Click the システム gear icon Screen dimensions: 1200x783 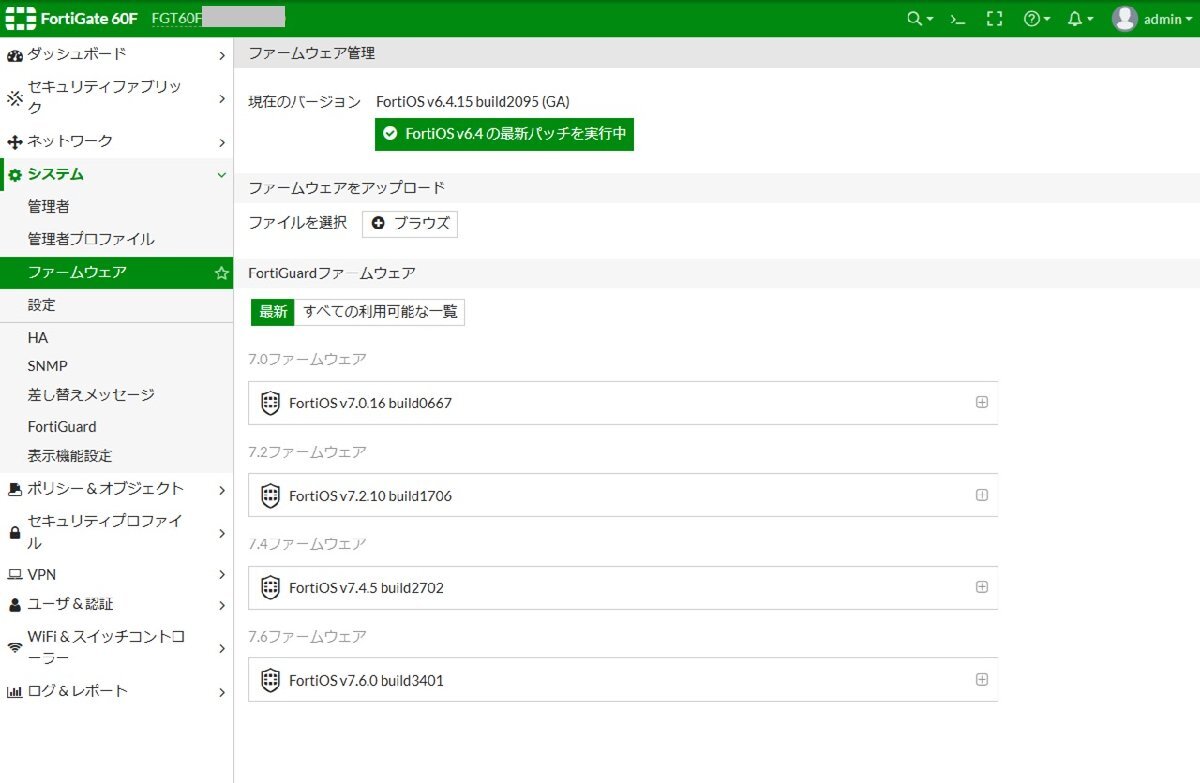pyautogui.click(x=15, y=174)
